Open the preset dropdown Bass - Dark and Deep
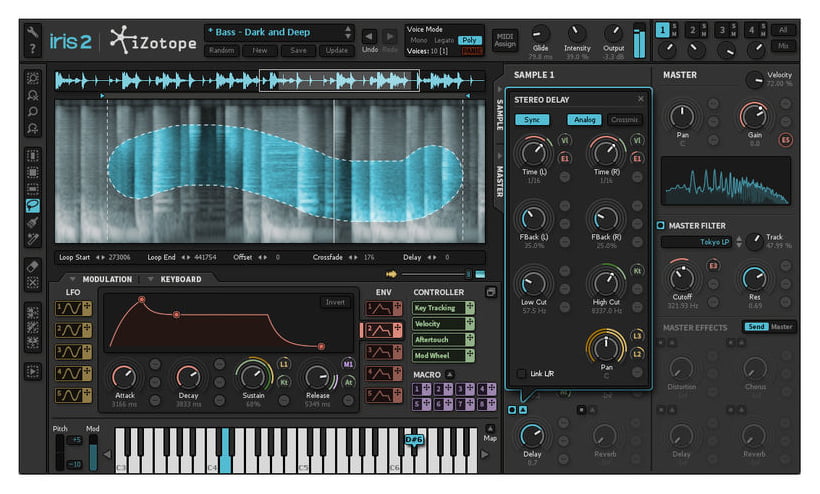The width and height of the screenshot is (820, 494). click(279, 32)
